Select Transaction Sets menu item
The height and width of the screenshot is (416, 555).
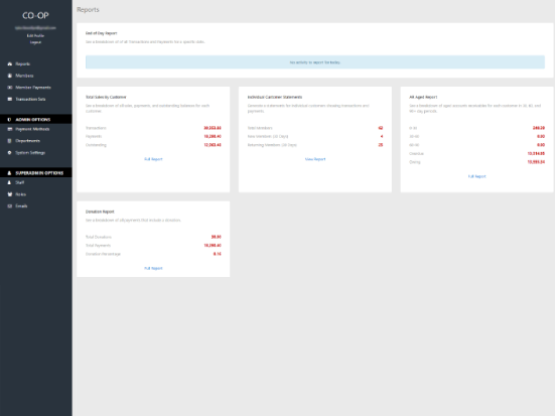click(30, 99)
